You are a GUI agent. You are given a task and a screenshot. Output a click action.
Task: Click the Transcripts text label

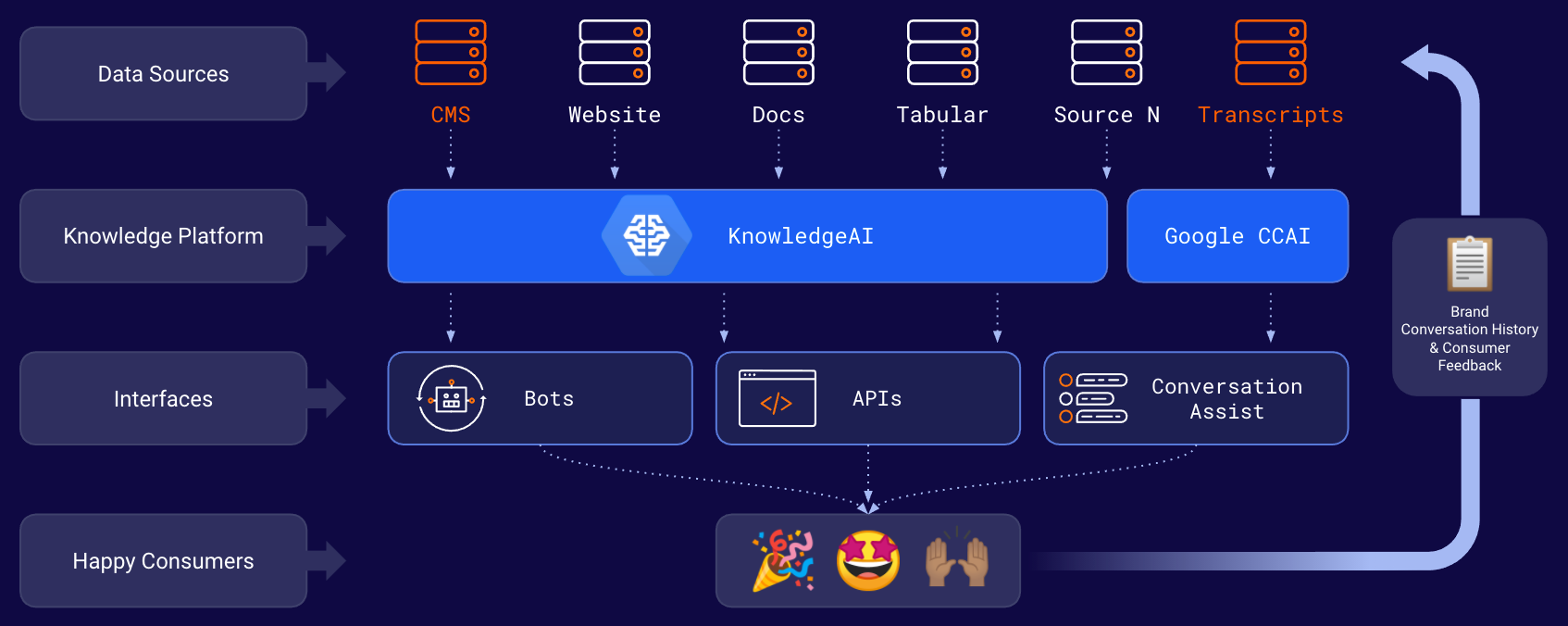tap(1271, 115)
